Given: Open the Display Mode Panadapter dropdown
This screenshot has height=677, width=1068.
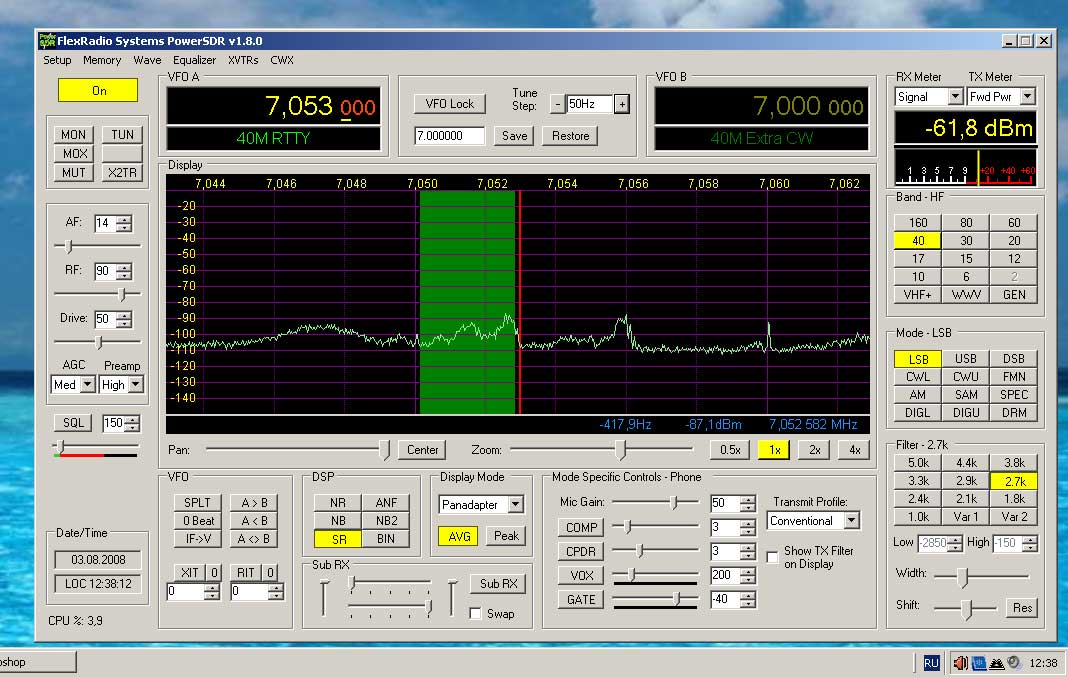Looking at the screenshot, I should point(515,505).
